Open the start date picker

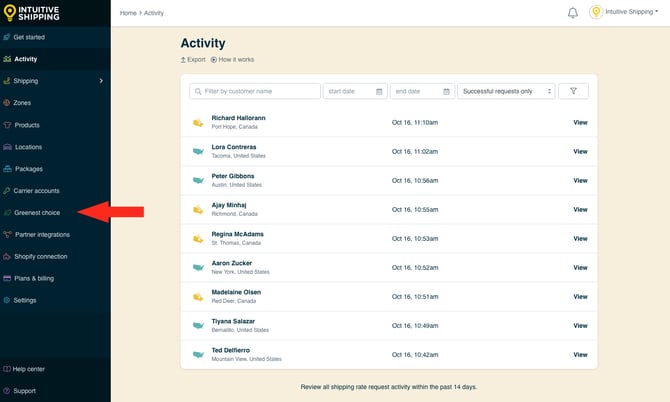(x=356, y=91)
